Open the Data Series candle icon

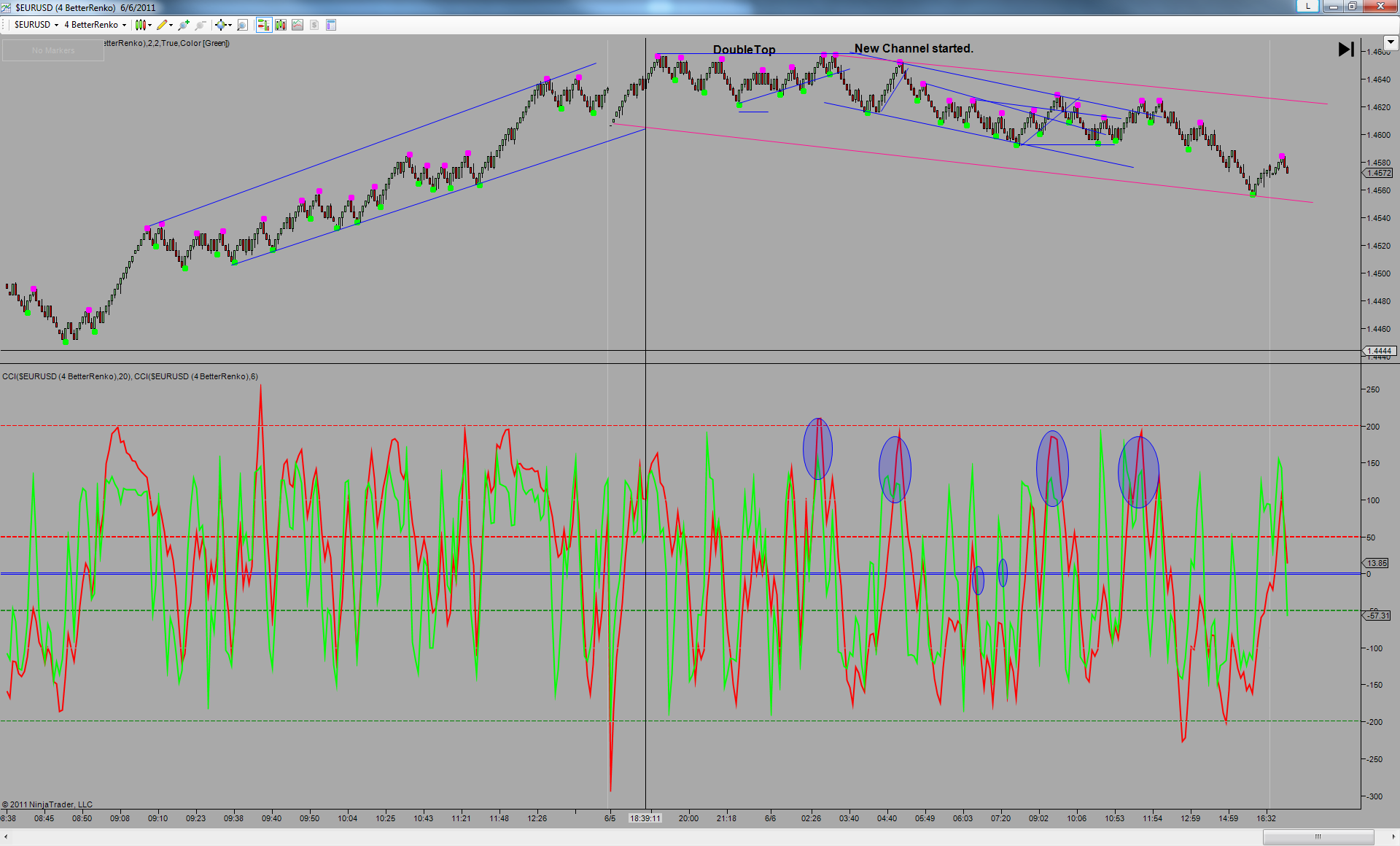(x=281, y=25)
